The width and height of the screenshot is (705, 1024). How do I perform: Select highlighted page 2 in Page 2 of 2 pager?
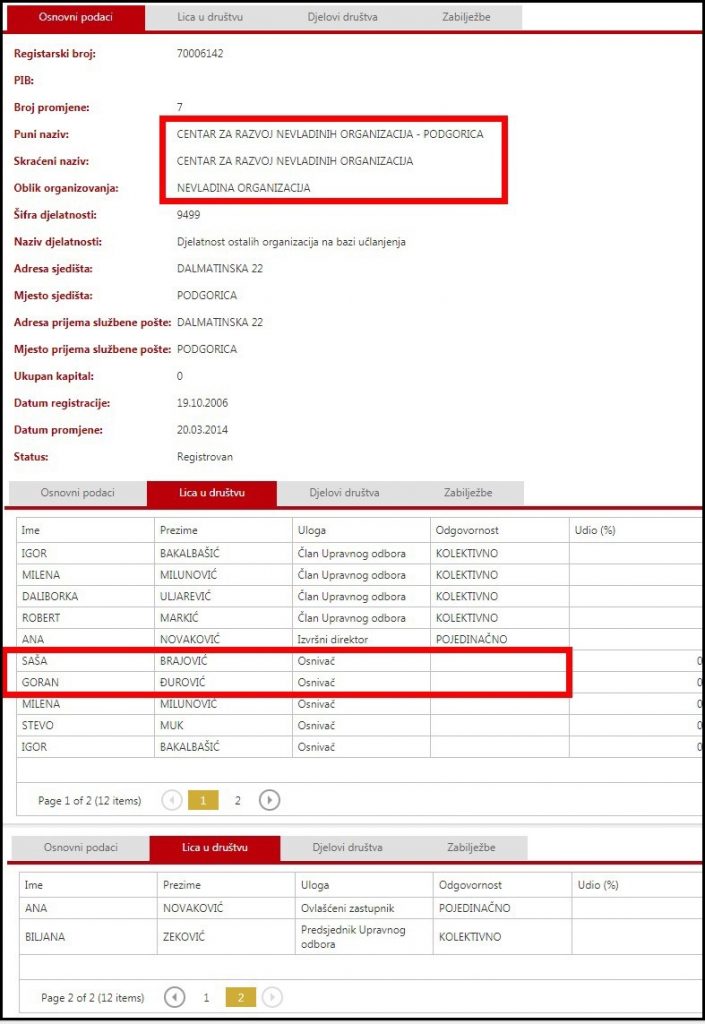(240, 997)
